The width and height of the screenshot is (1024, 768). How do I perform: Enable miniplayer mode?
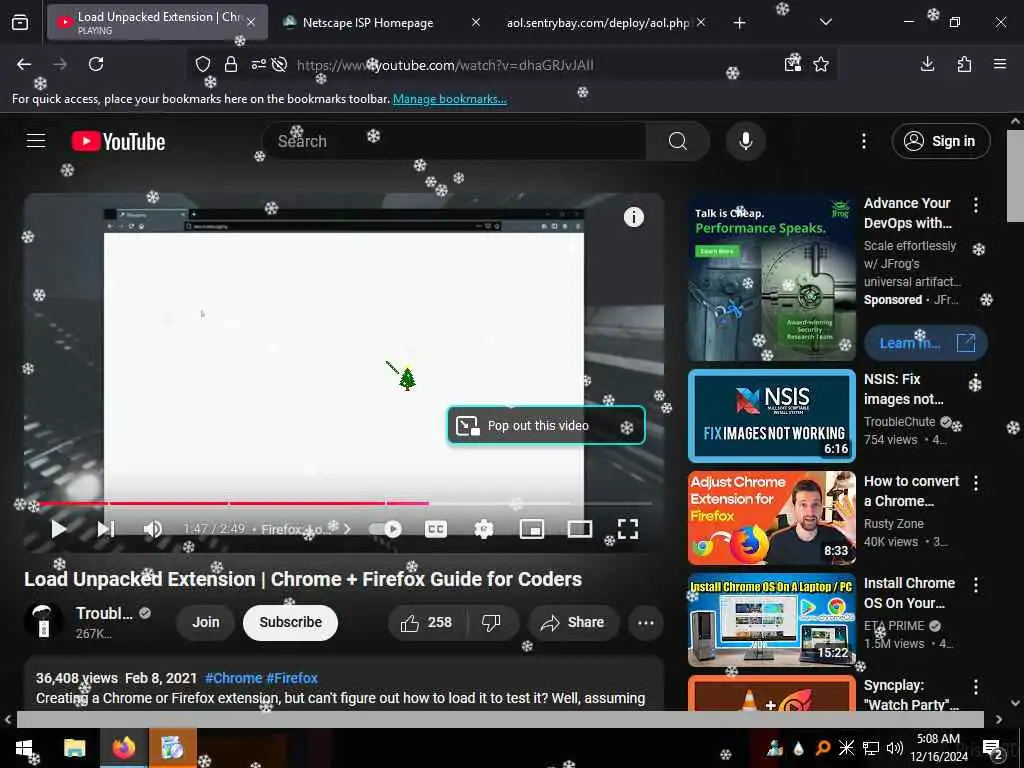point(532,529)
